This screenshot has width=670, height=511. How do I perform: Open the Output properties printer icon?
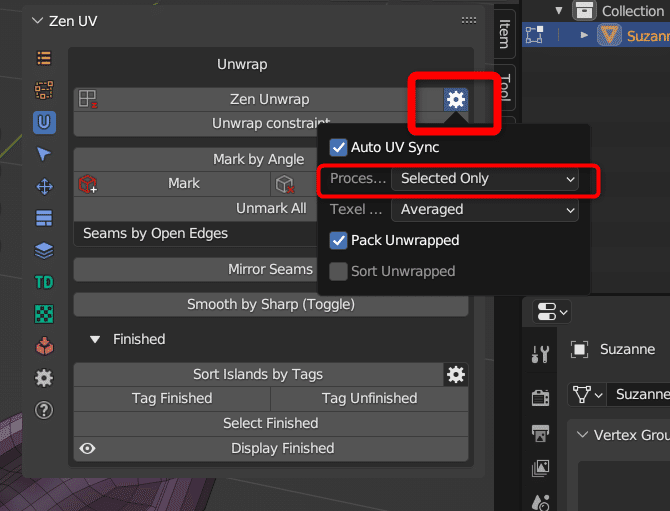[540, 433]
